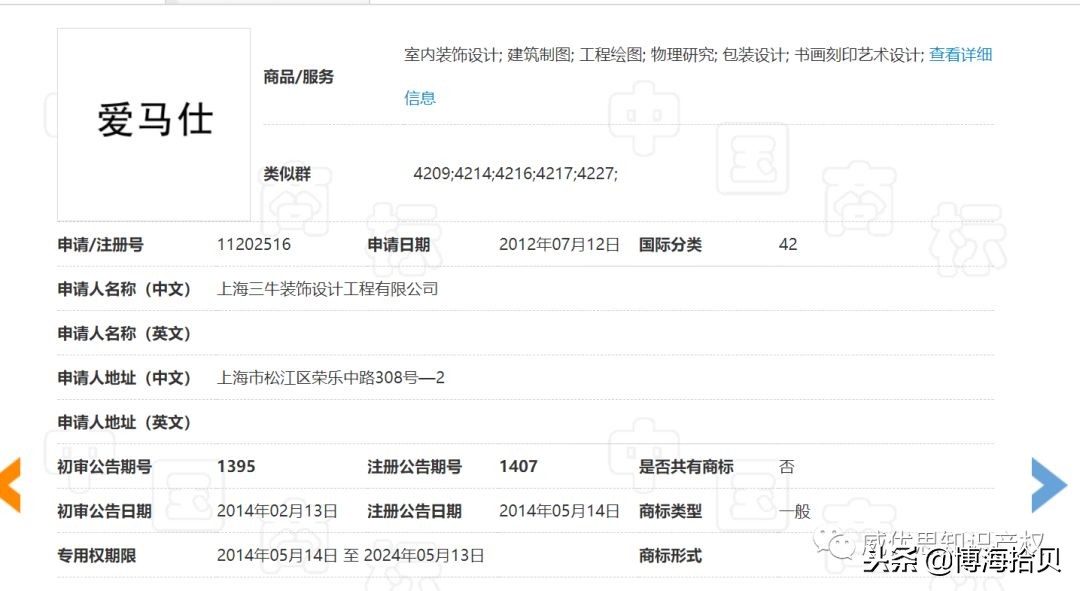
Task: Click the goods/services description text
Action: (664, 55)
